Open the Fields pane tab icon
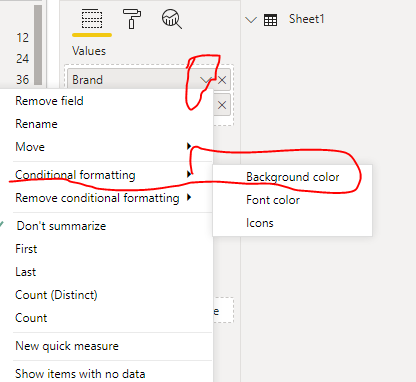Screen dimensions: 416x382 tap(92, 19)
